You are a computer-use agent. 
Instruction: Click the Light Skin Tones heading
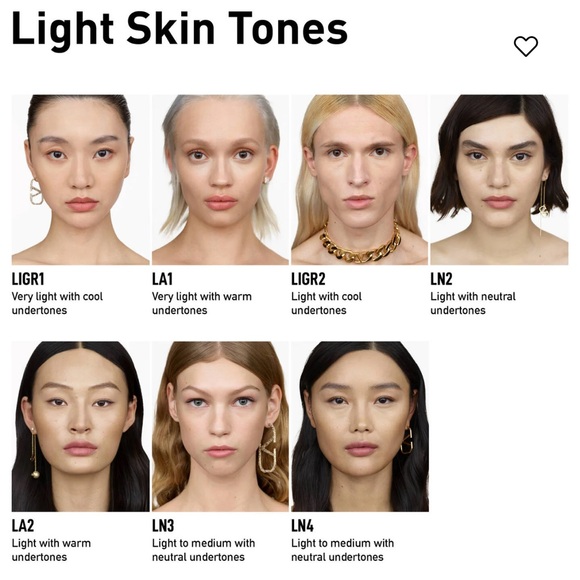180,30
